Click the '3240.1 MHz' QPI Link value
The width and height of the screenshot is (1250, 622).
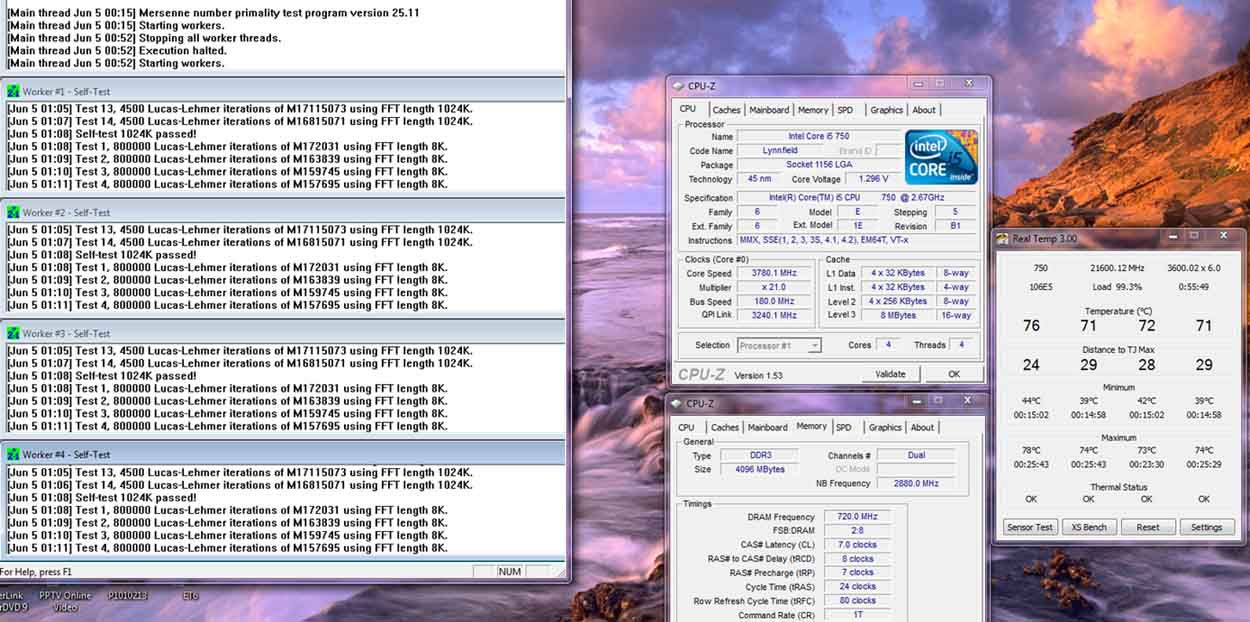click(776, 315)
